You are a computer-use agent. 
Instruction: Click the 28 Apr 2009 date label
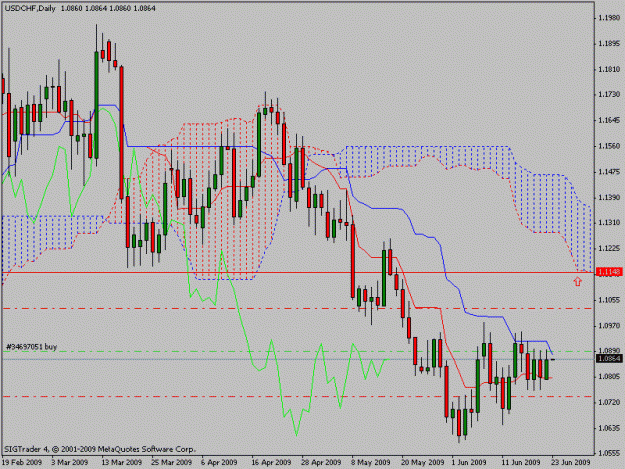coord(321,463)
